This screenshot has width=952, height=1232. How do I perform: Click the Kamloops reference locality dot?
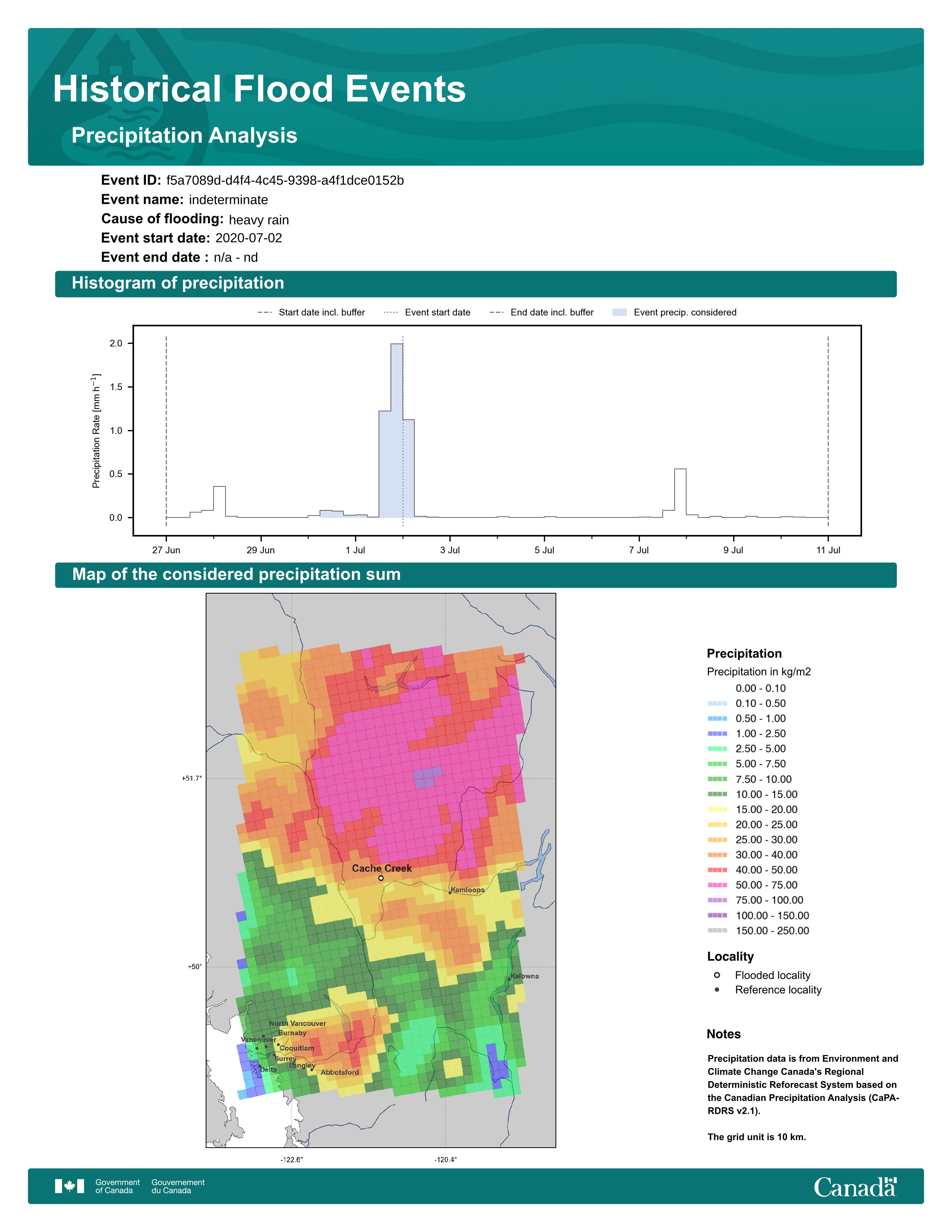[449, 892]
